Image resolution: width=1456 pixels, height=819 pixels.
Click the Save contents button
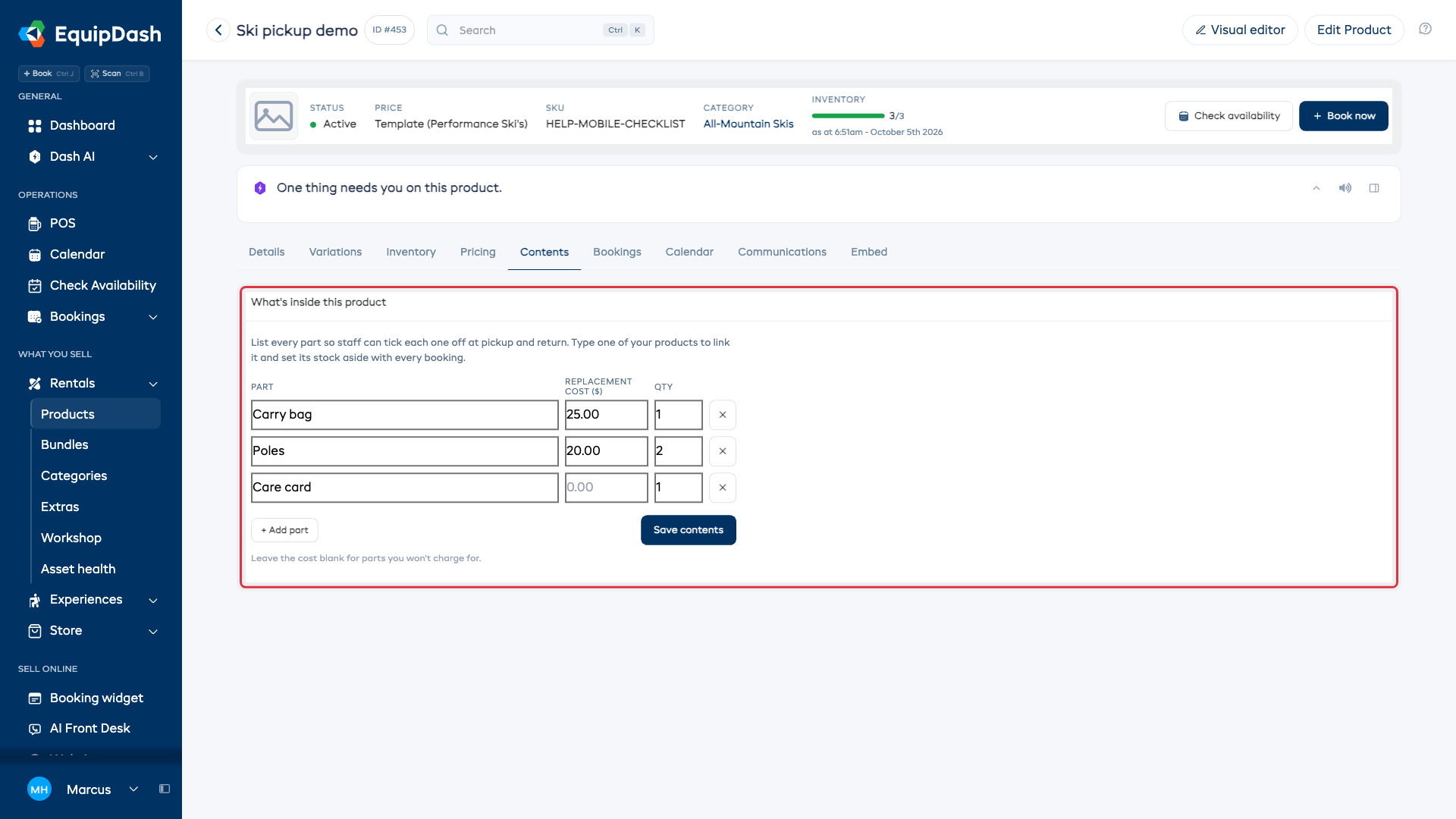click(688, 530)
